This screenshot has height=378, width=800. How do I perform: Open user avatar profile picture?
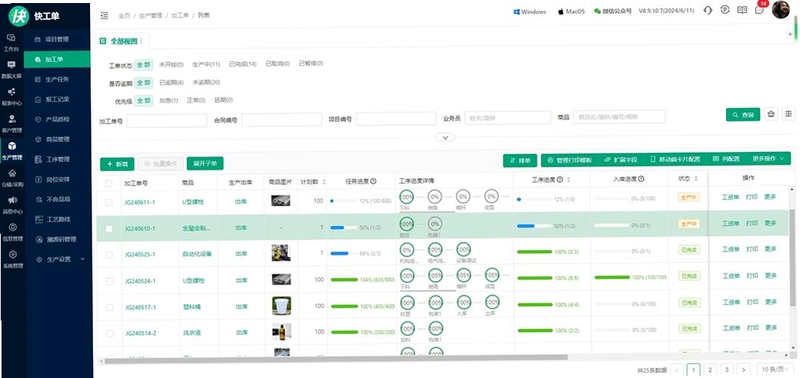(x=781, y=9)
